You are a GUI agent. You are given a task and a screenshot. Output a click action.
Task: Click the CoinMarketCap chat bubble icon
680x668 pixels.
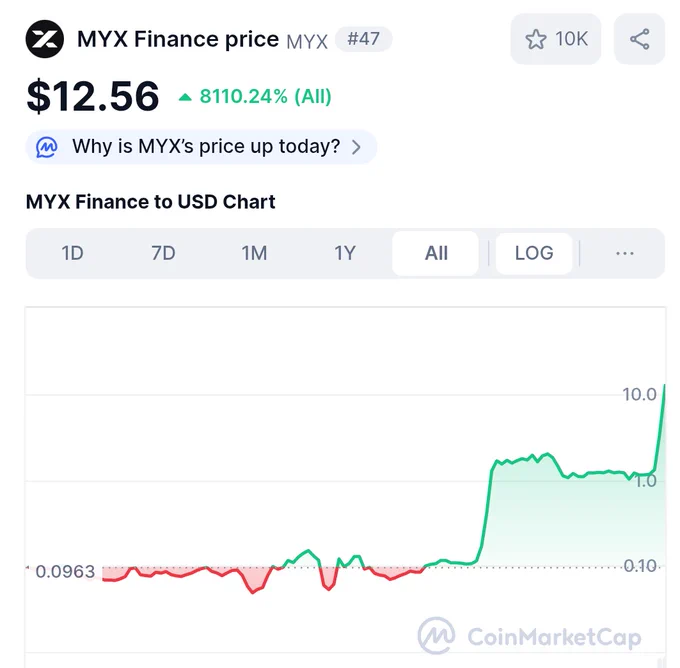[47, 147]
